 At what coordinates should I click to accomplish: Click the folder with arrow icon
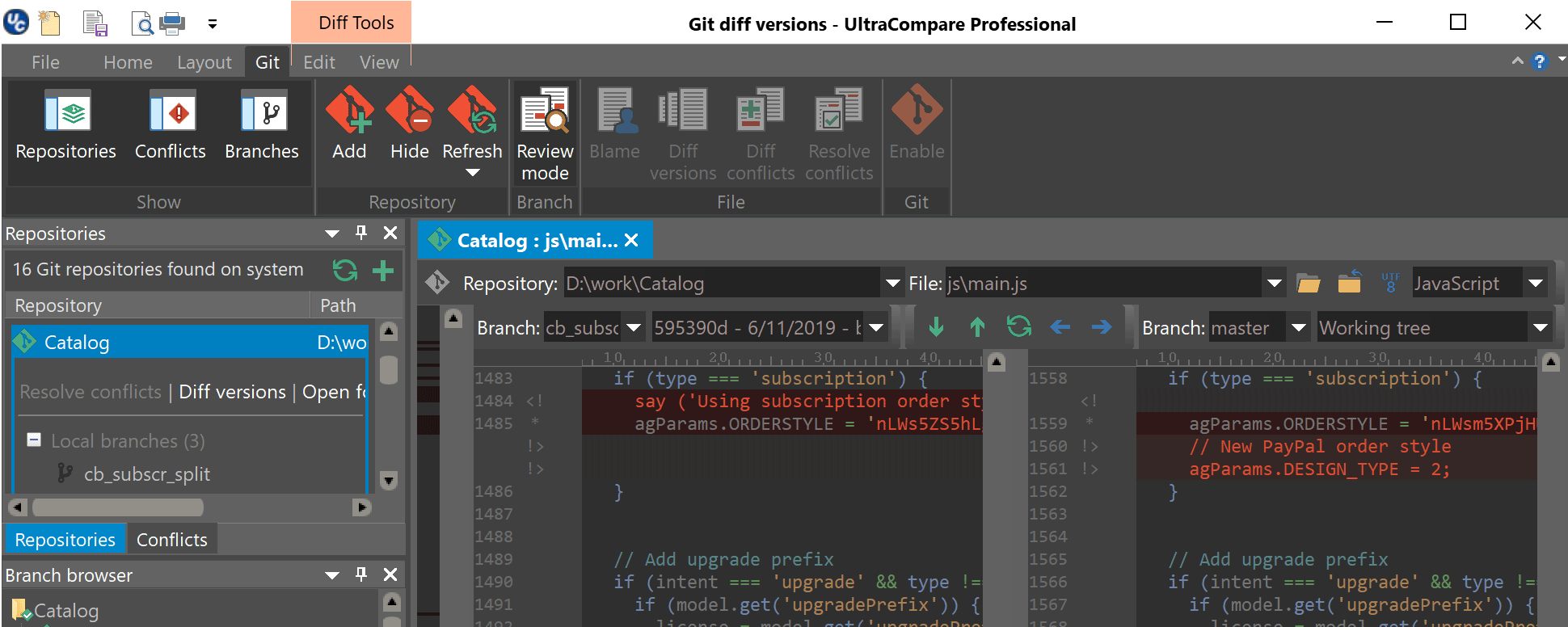[x=1349, y=281]
